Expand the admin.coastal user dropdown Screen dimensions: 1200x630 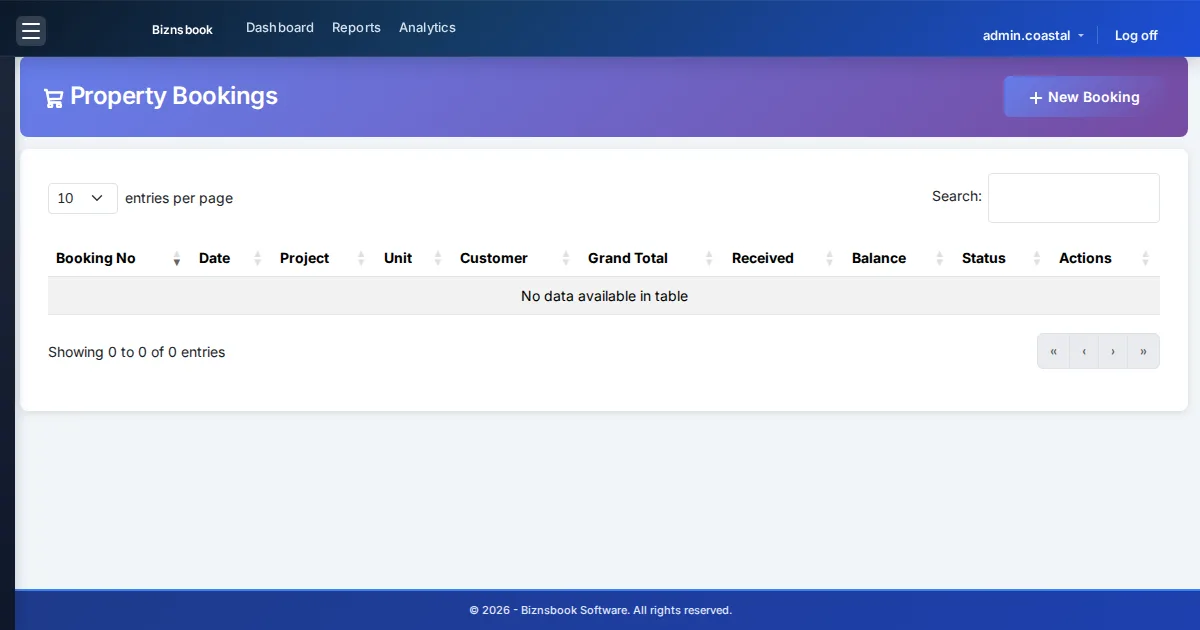coord(1033,35)
